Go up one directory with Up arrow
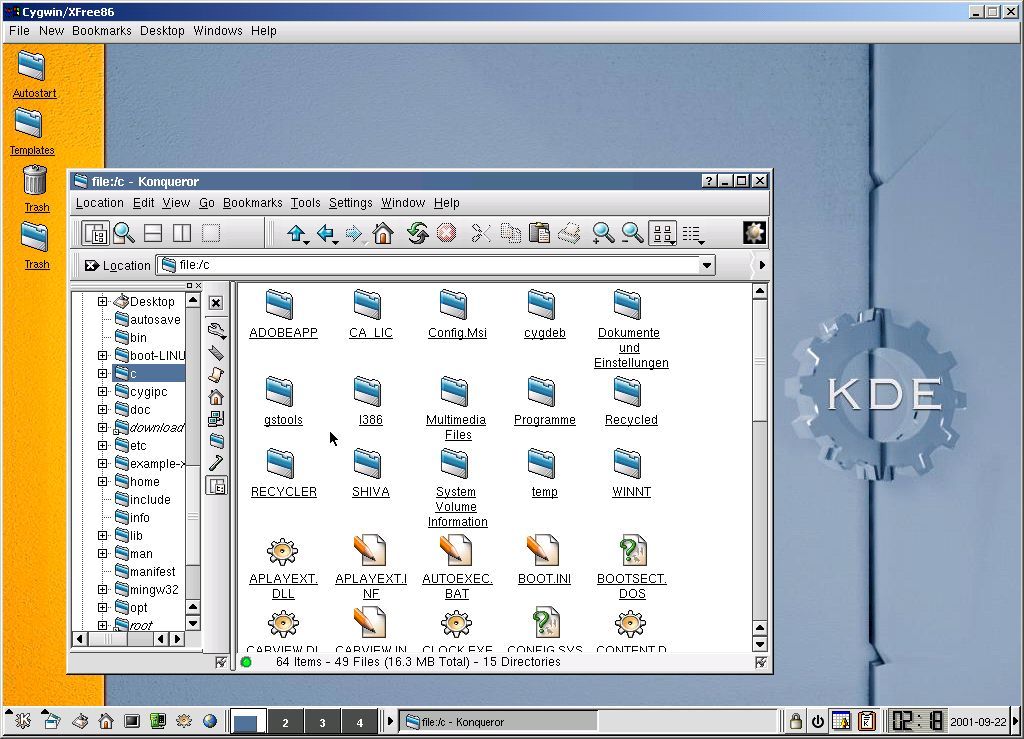The image size is (1024, 739). coord(296,234)
